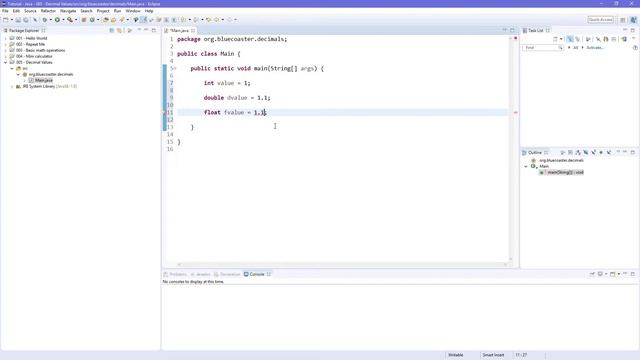The height and width of the screenshot is (360, 640).
Task: Open the New Task dropdown arrow
Action: pos(561,39)
